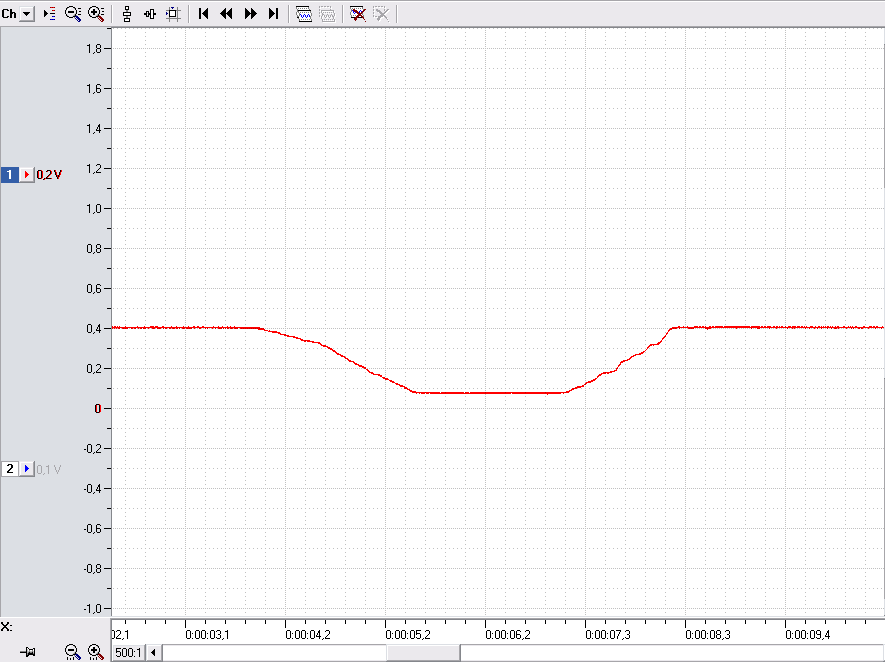Viewport: 885px width, 662px height.
Task: Click the waveform window icon
Action: point(304,14)
